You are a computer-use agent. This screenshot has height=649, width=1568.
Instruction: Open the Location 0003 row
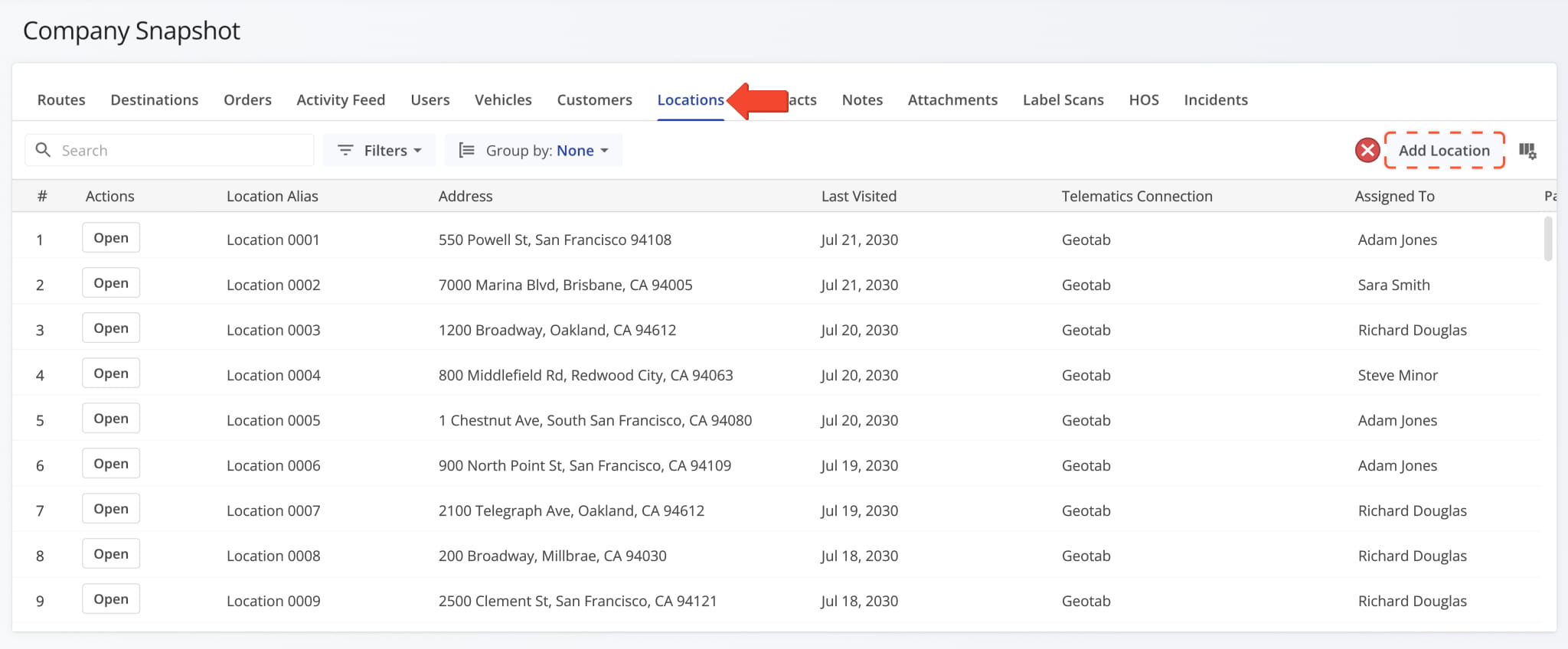pyautogui.click(x=111, y=328)
